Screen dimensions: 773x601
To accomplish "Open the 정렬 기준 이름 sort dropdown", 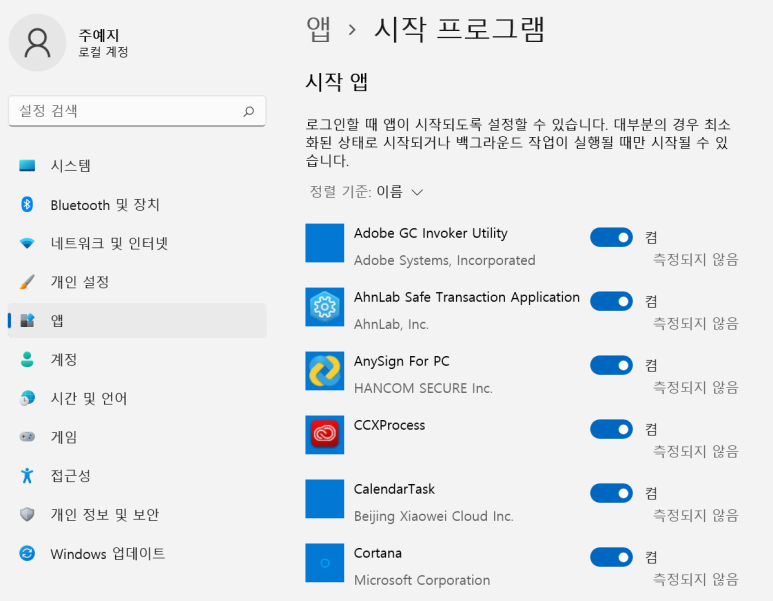I will (x=366, y=191).
